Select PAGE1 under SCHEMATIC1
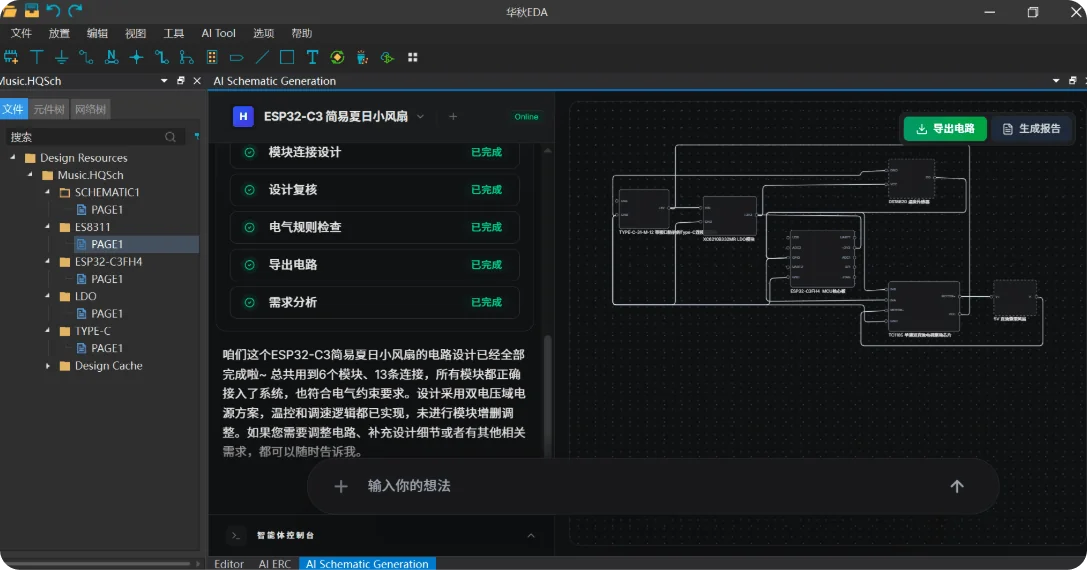 pos(107,210)
